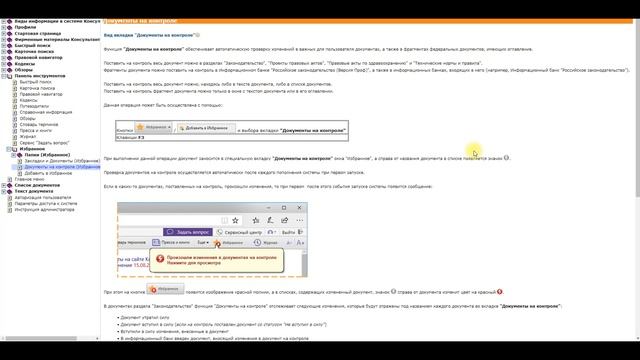This screenshot has width=640, height=360.
Task: Expand the Папки (Избранное) node
Action: tap(13, 155)
